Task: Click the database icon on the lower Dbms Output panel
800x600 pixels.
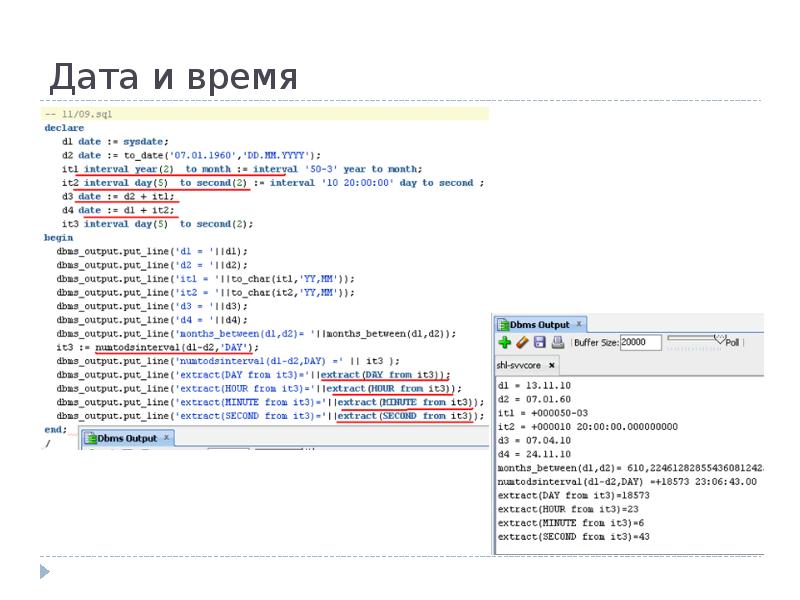Action: tap(93, 437)
